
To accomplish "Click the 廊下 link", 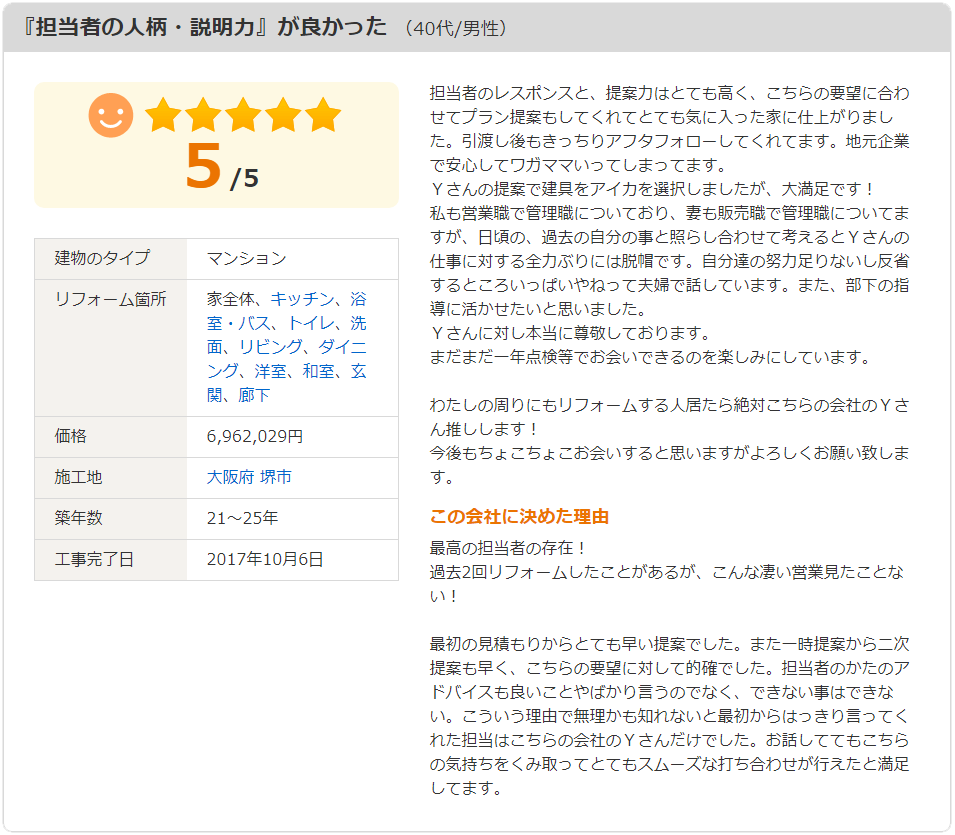I will pos(254,395).
